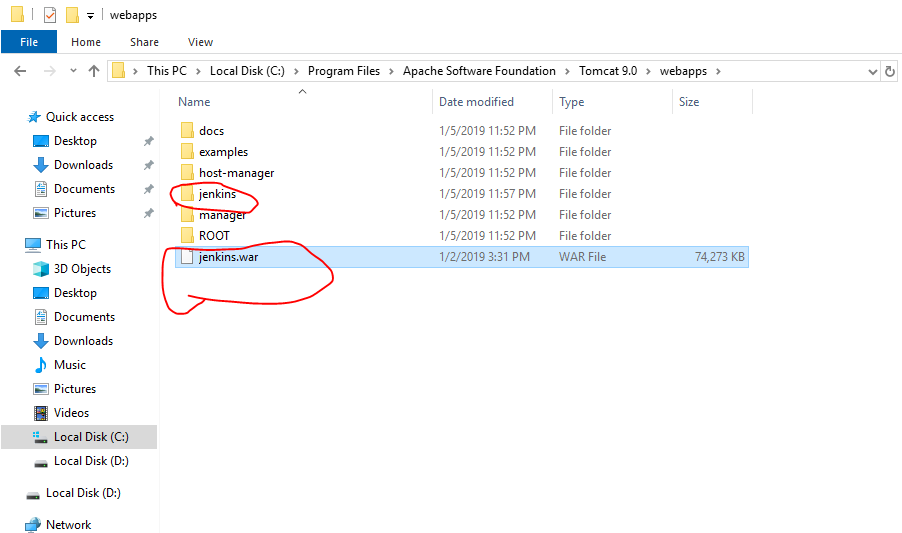The height and width of the screenshot is (533, 902).
Task: Open the File menu
Action: pos(29,42)
